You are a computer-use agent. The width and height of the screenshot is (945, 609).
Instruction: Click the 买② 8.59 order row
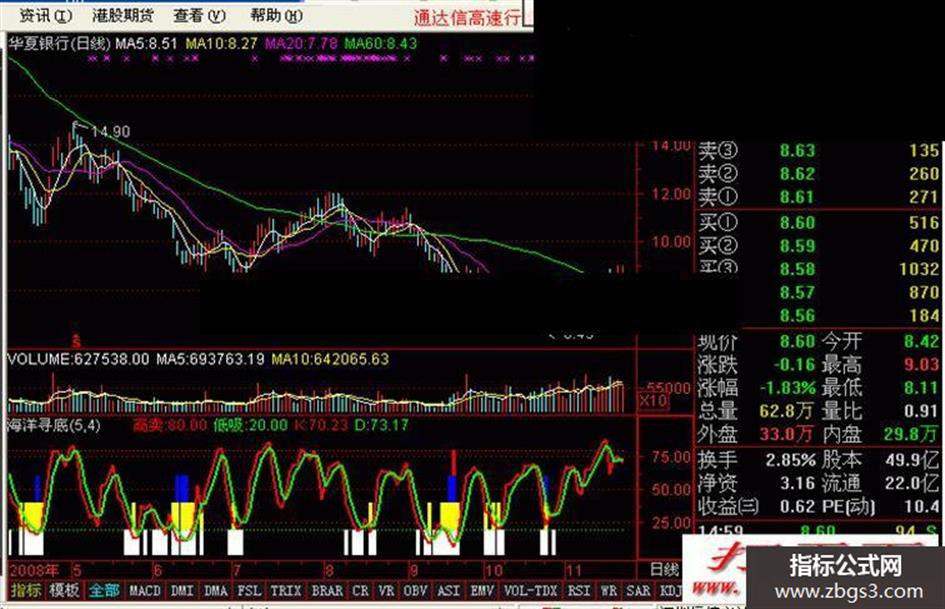(818, 246)
